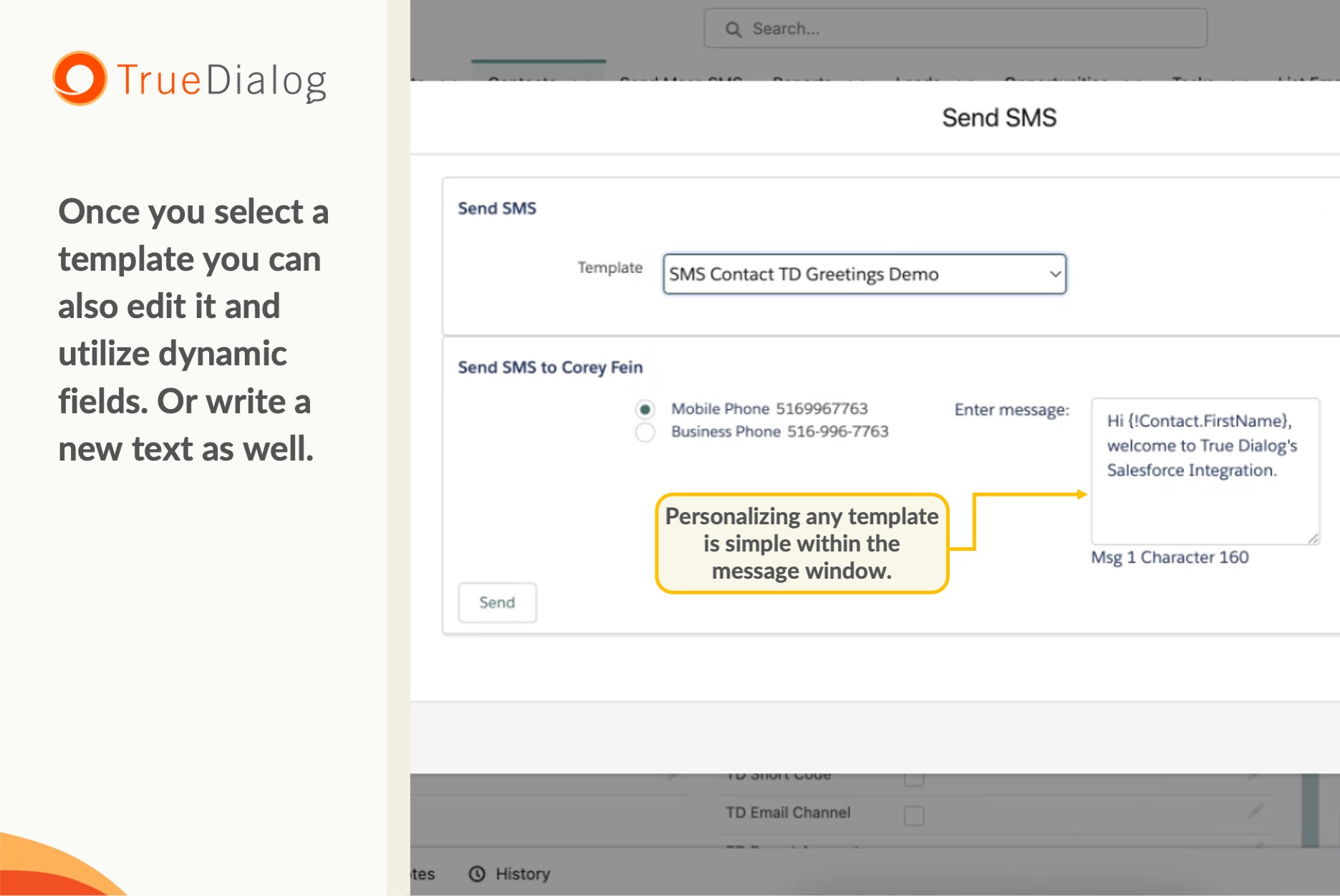Image resolution: width=1340 pixels, height=896 pixels.
Task: Click the Msg 1 Character 160 counter
Action: 1170,557
